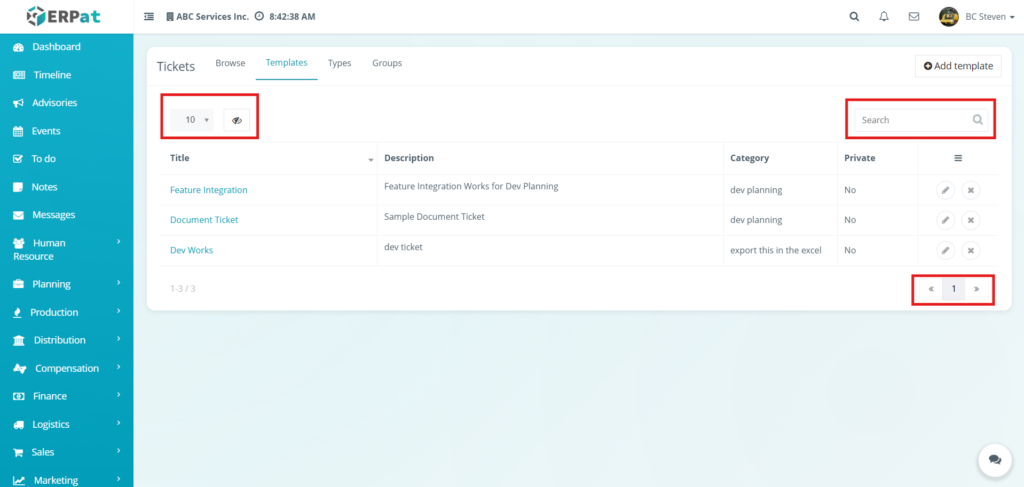Screen dimensions: 1024x487
Task: Go to next page in pagination
Action: (x=976, y=289)
